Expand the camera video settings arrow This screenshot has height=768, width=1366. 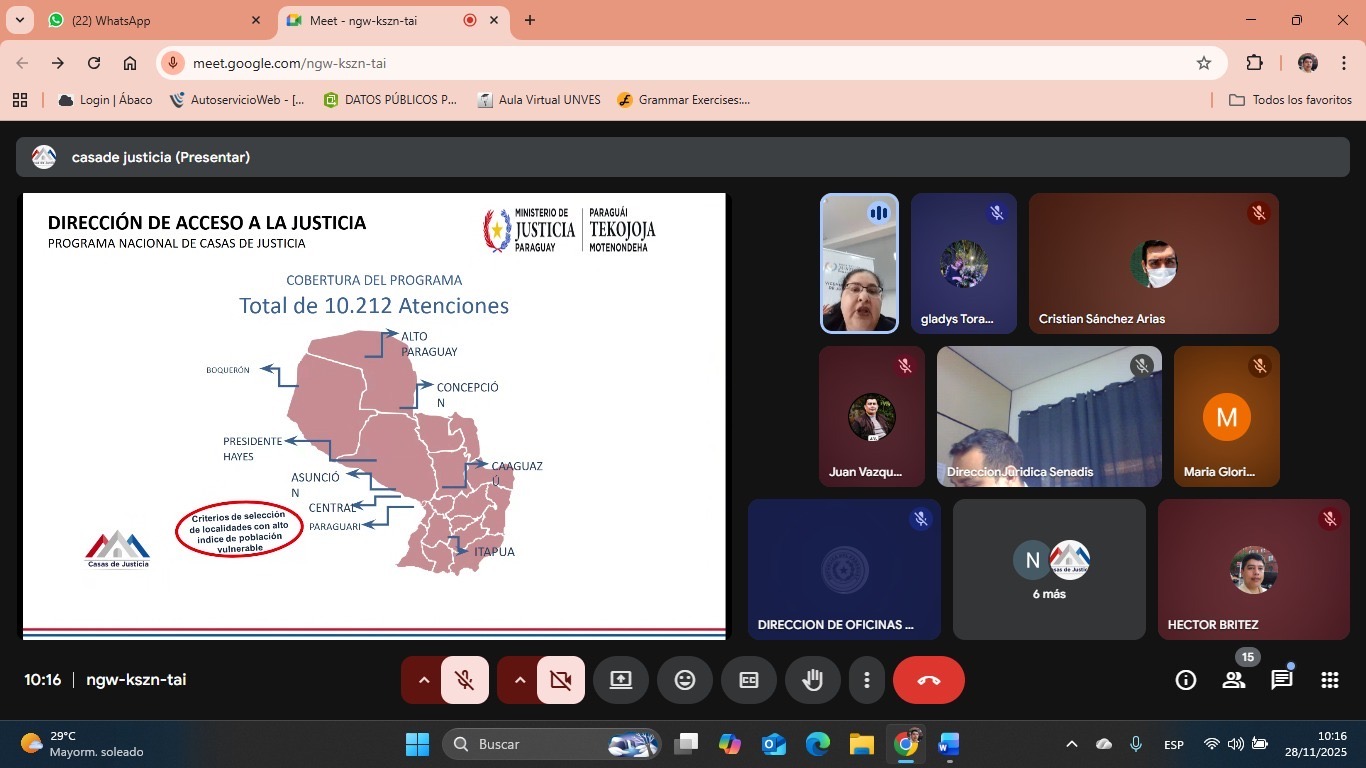click(519, 680)
